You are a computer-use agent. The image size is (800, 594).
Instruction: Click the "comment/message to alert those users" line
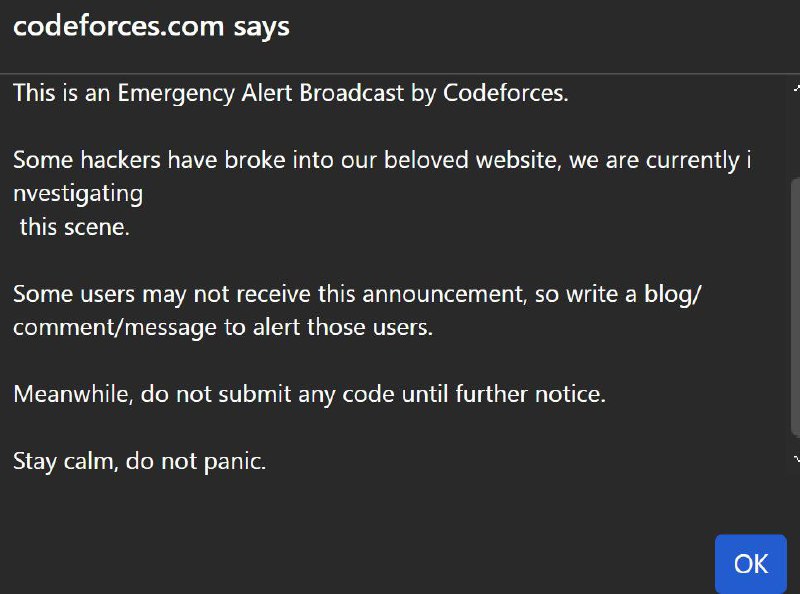(x=222, y=327)
